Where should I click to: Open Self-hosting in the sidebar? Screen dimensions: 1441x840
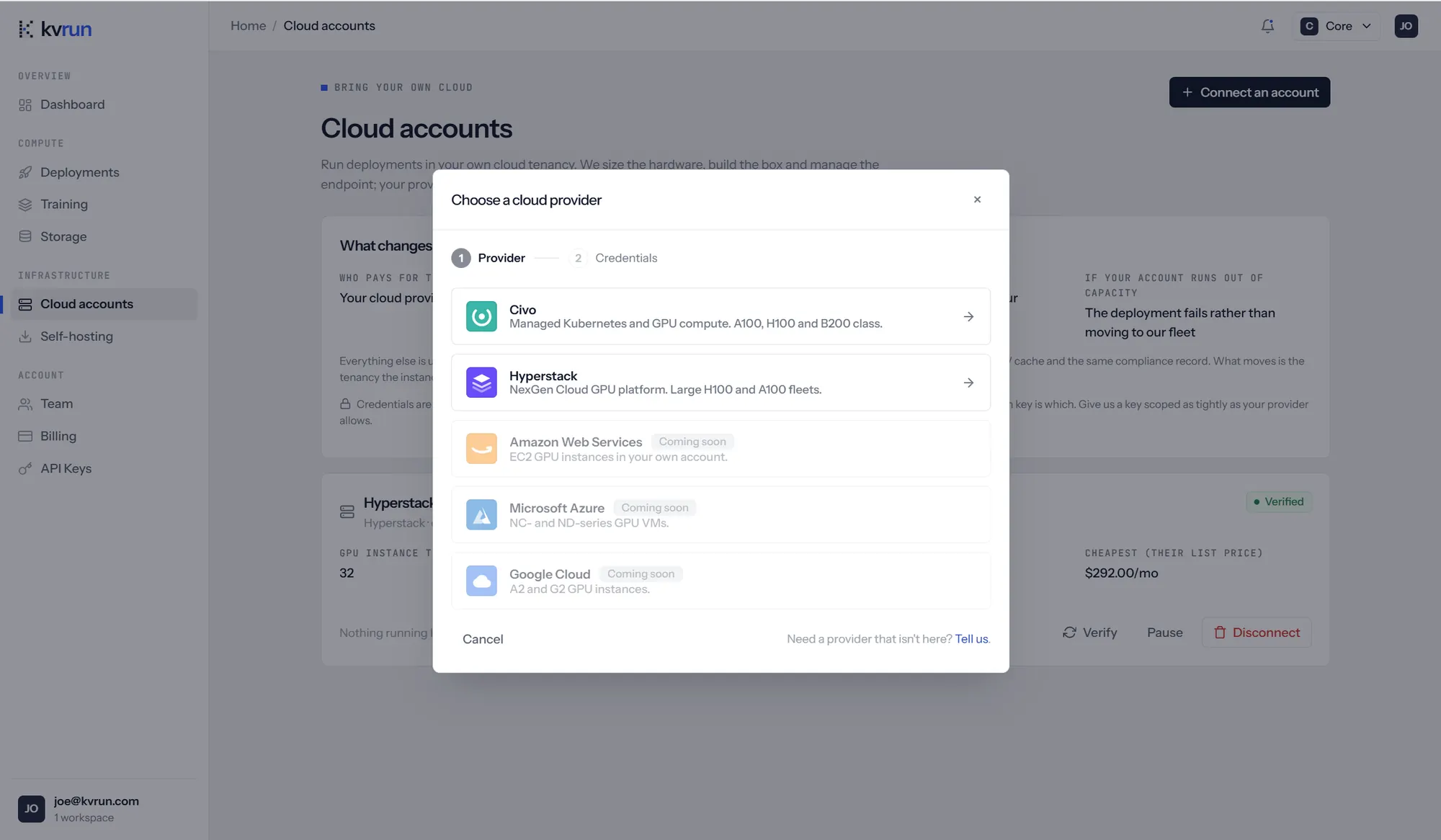coord(104,336)
